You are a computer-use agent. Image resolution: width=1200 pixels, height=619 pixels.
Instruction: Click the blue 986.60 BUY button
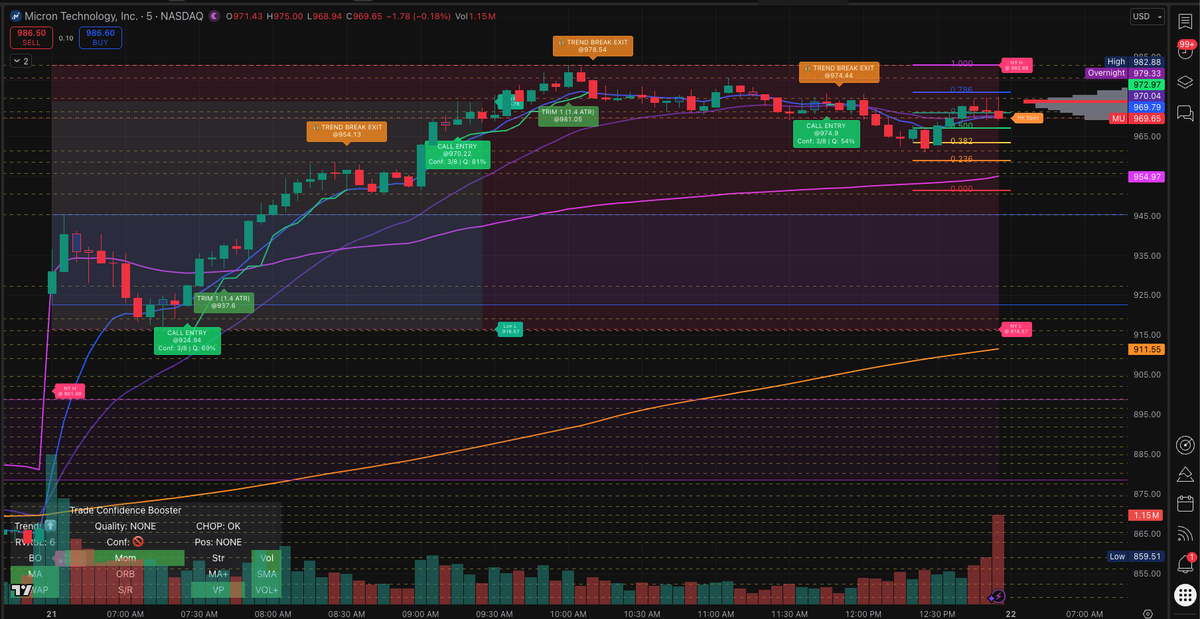pyautogui.click(x=103, y=38)
